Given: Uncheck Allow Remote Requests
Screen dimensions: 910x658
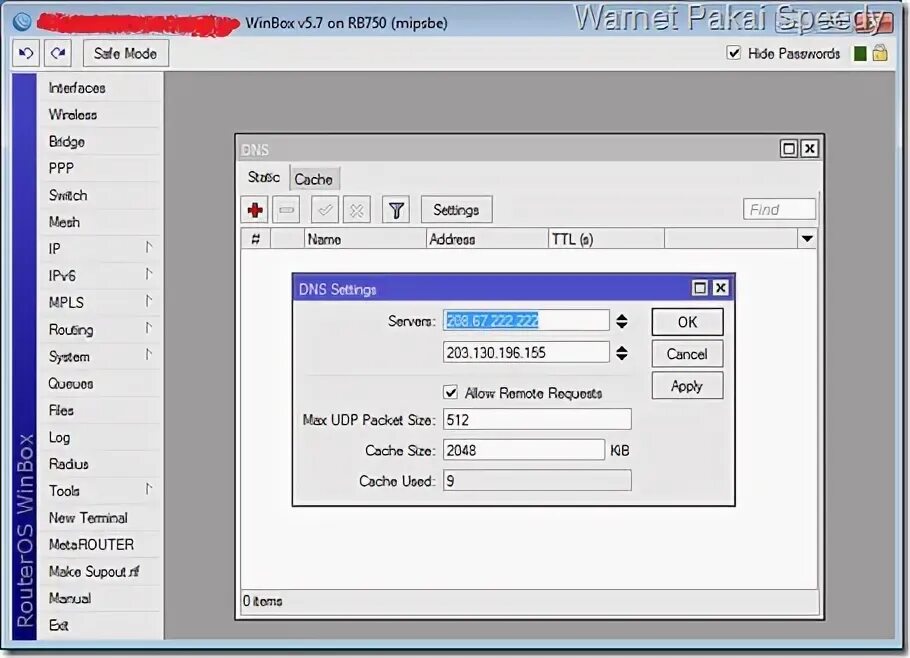Looking at the screenshot, I should click(450, 393).
